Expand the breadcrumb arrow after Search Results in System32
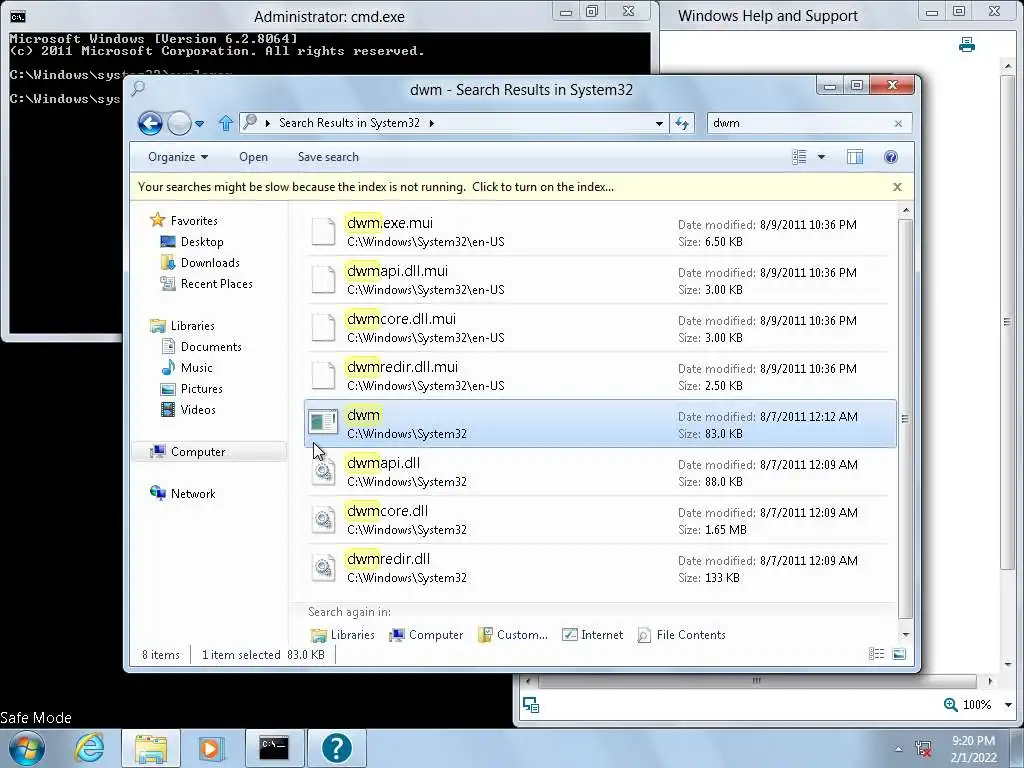Image resolution: width=1024 pixels, height=768 pixels. tap(432, 123)
